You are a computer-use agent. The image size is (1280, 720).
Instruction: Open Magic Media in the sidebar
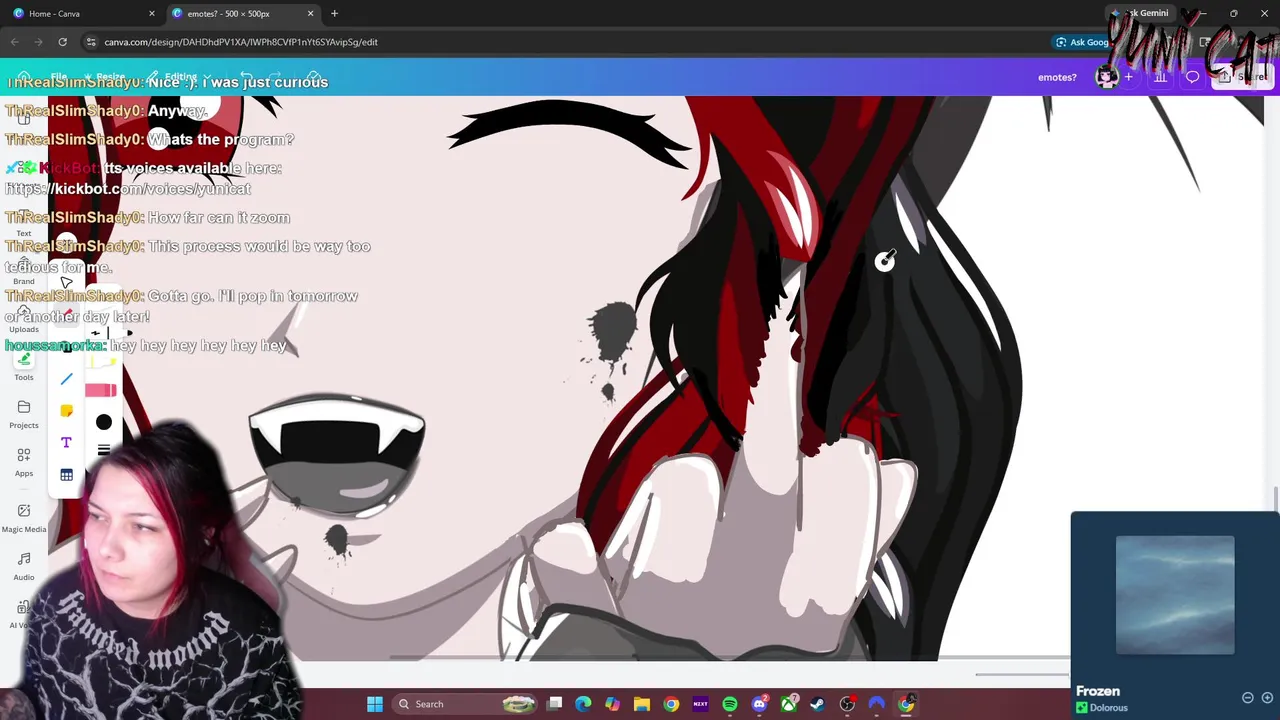point(24,517)
